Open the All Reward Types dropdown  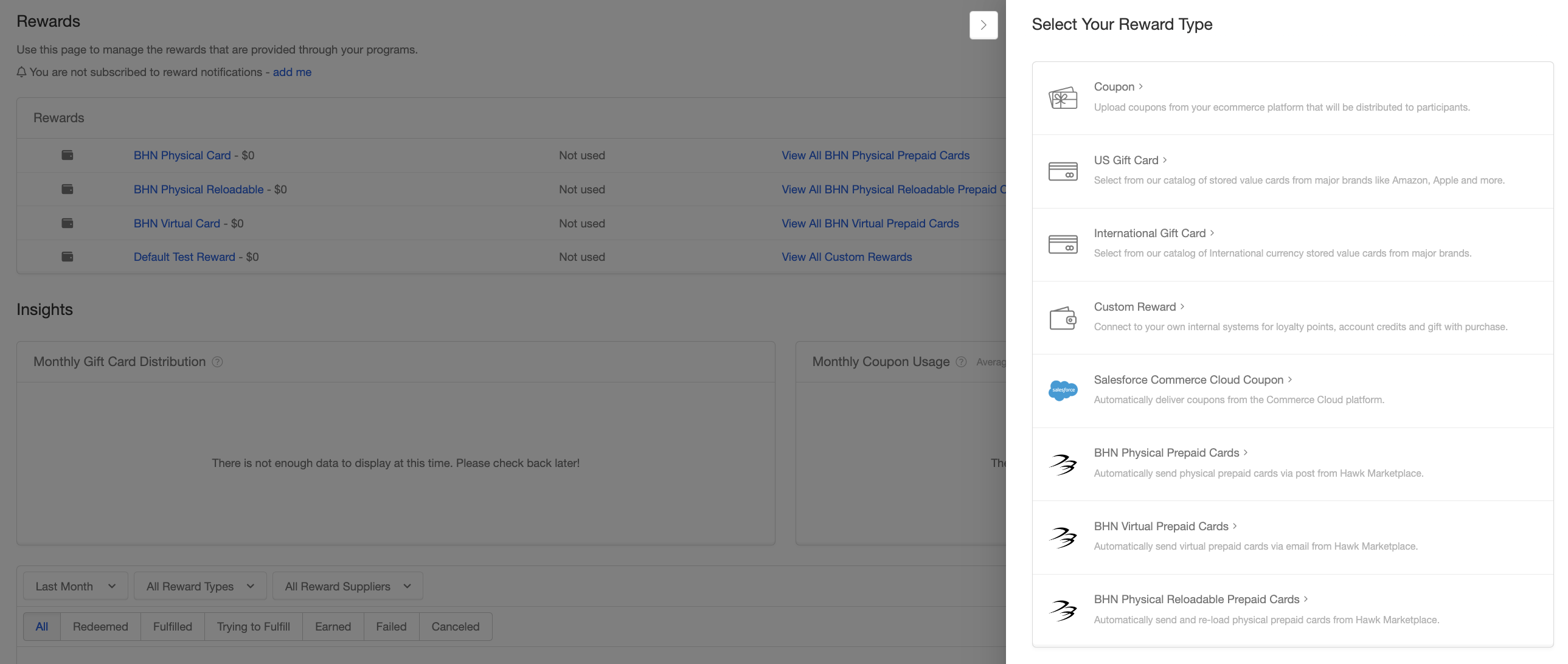200,586
